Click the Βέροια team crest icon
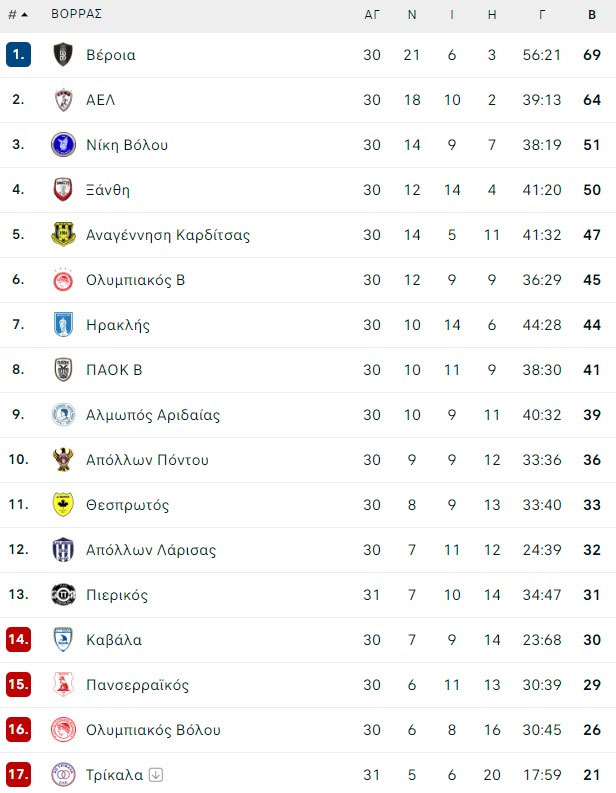Image resolution: width=616 pixels, height=793 pixels. [x=63, y=55]
